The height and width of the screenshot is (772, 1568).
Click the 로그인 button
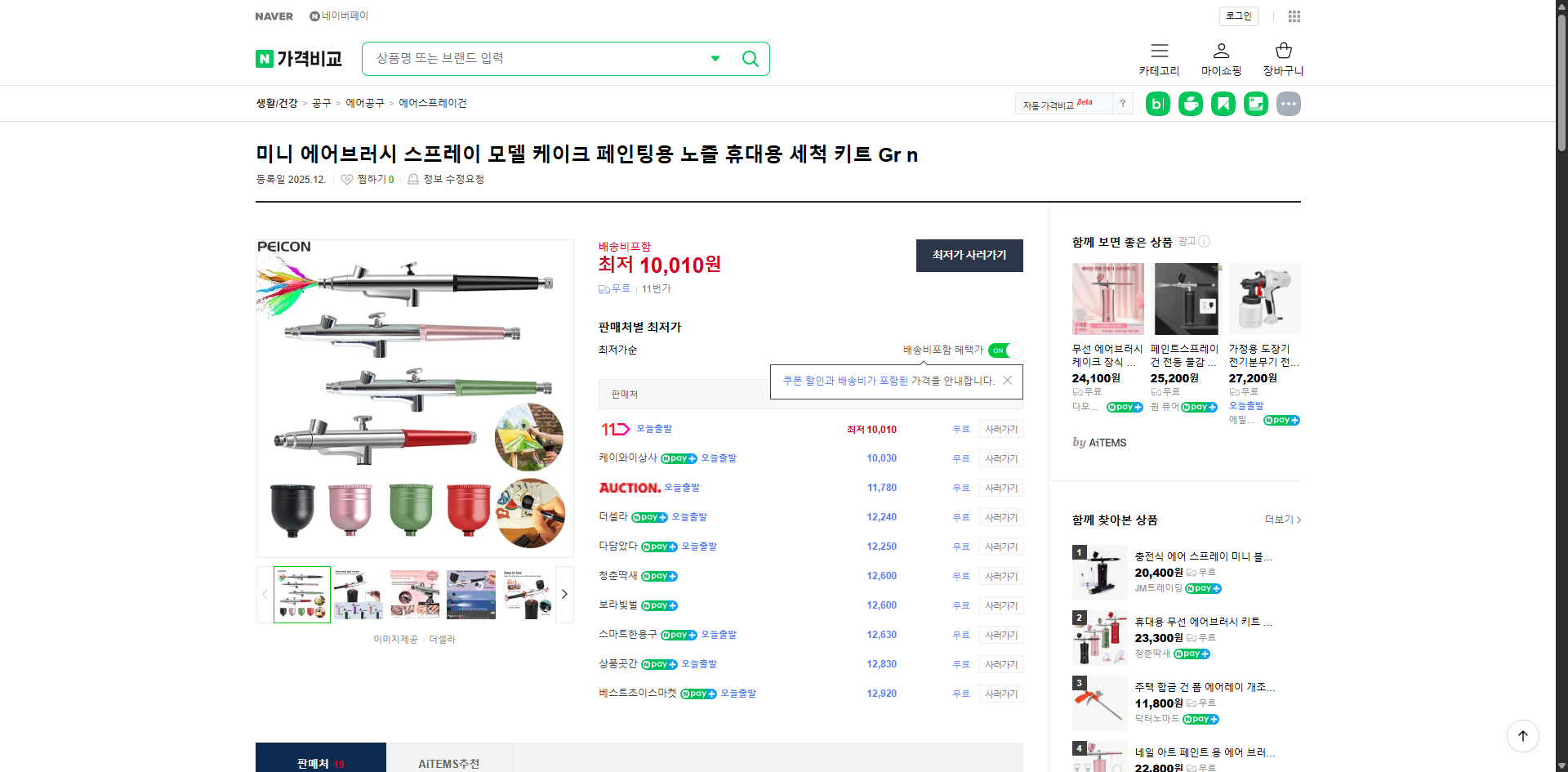(1237, 16)
